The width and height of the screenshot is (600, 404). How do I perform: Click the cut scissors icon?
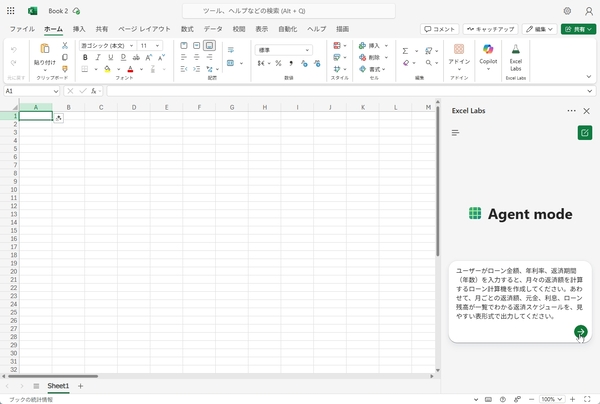tap(65, 46)
